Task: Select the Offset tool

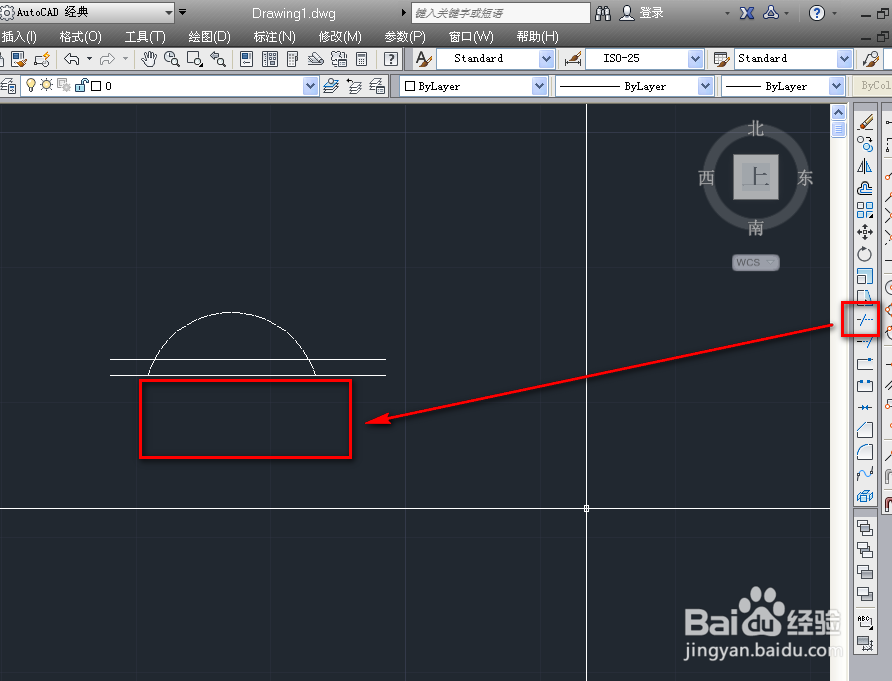Action: click(x=865, y=188)
